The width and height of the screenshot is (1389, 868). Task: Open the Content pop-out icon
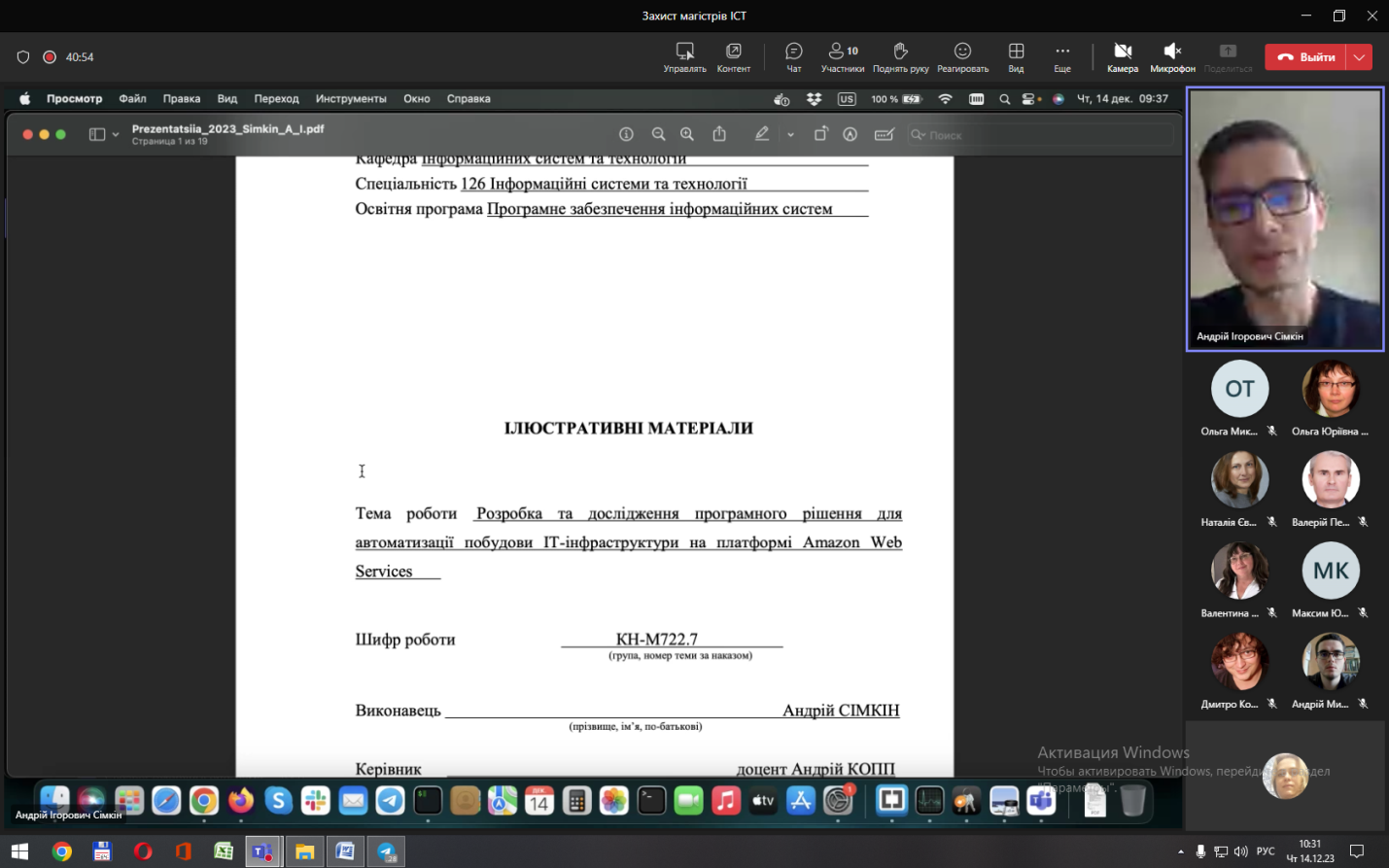[733, 56]
